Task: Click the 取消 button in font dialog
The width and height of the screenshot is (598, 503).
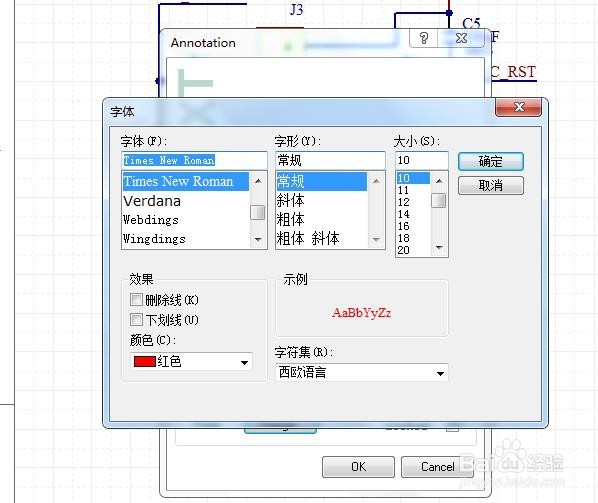Action: click(490, 186)
